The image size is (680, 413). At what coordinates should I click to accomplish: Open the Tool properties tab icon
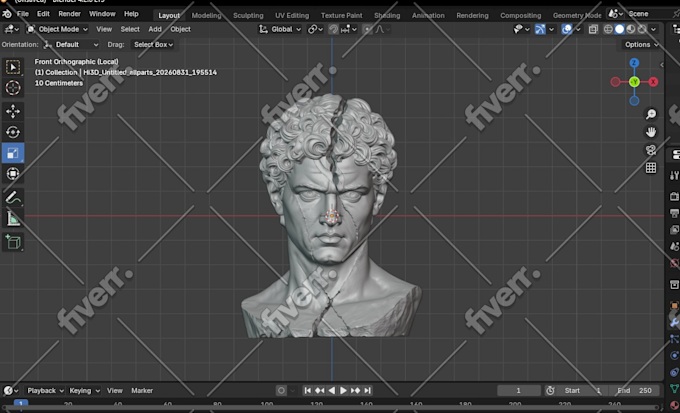(x=674, y=175)
